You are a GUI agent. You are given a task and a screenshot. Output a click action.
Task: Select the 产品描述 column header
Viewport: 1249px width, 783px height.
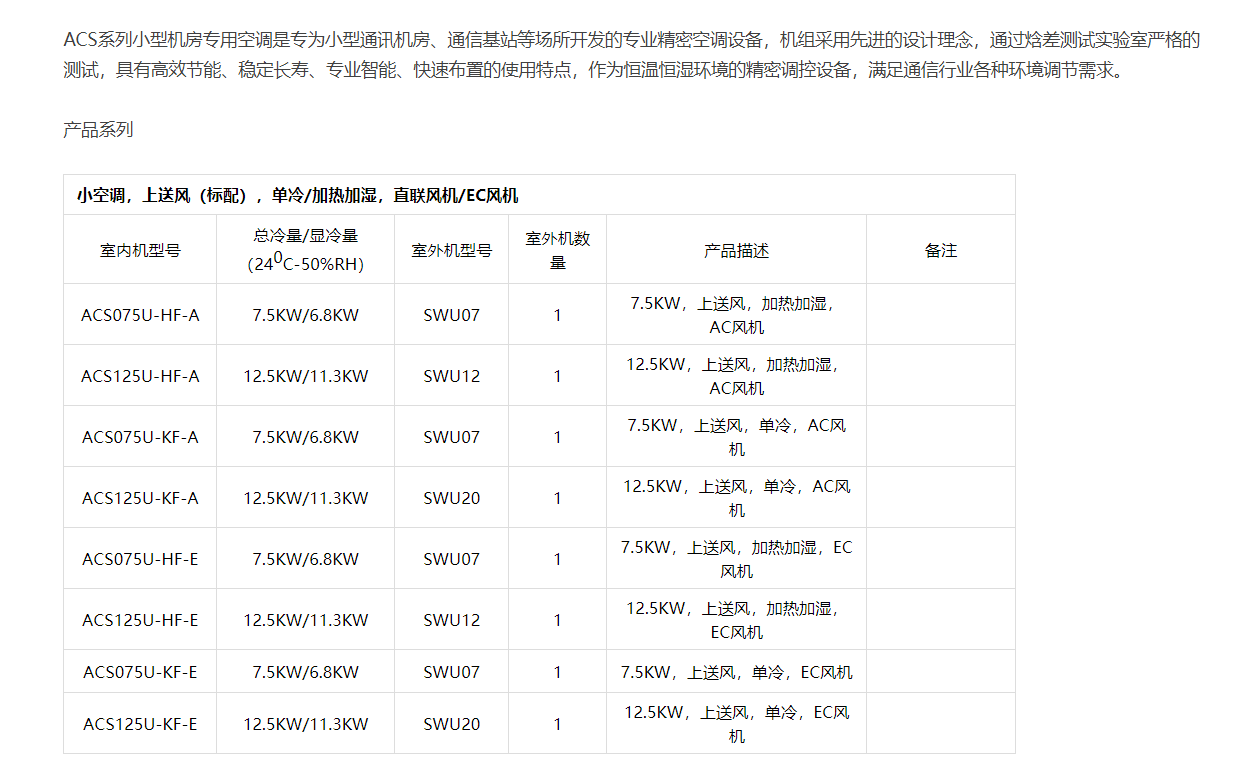coord(736,250)
